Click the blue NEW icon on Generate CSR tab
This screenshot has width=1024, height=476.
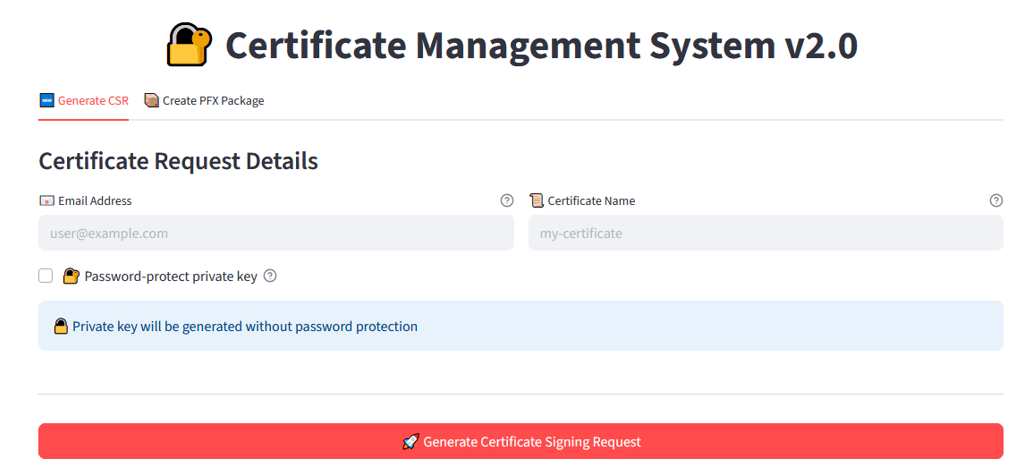coord(47,101)
